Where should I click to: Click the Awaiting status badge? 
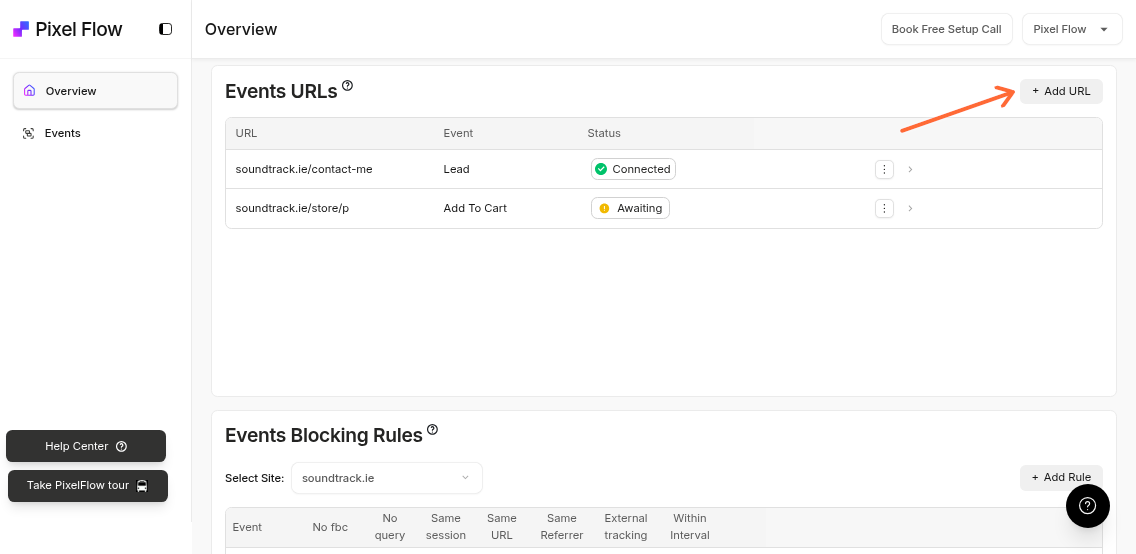tap(630, 208)
